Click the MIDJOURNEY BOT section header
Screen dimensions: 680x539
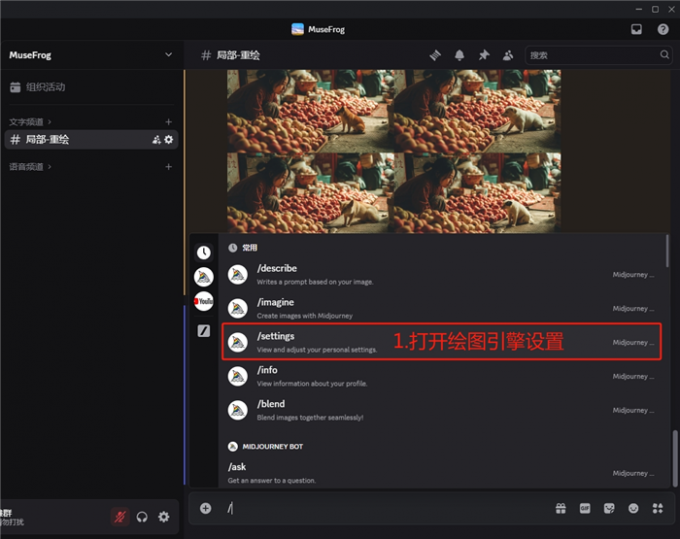[265, 446]
